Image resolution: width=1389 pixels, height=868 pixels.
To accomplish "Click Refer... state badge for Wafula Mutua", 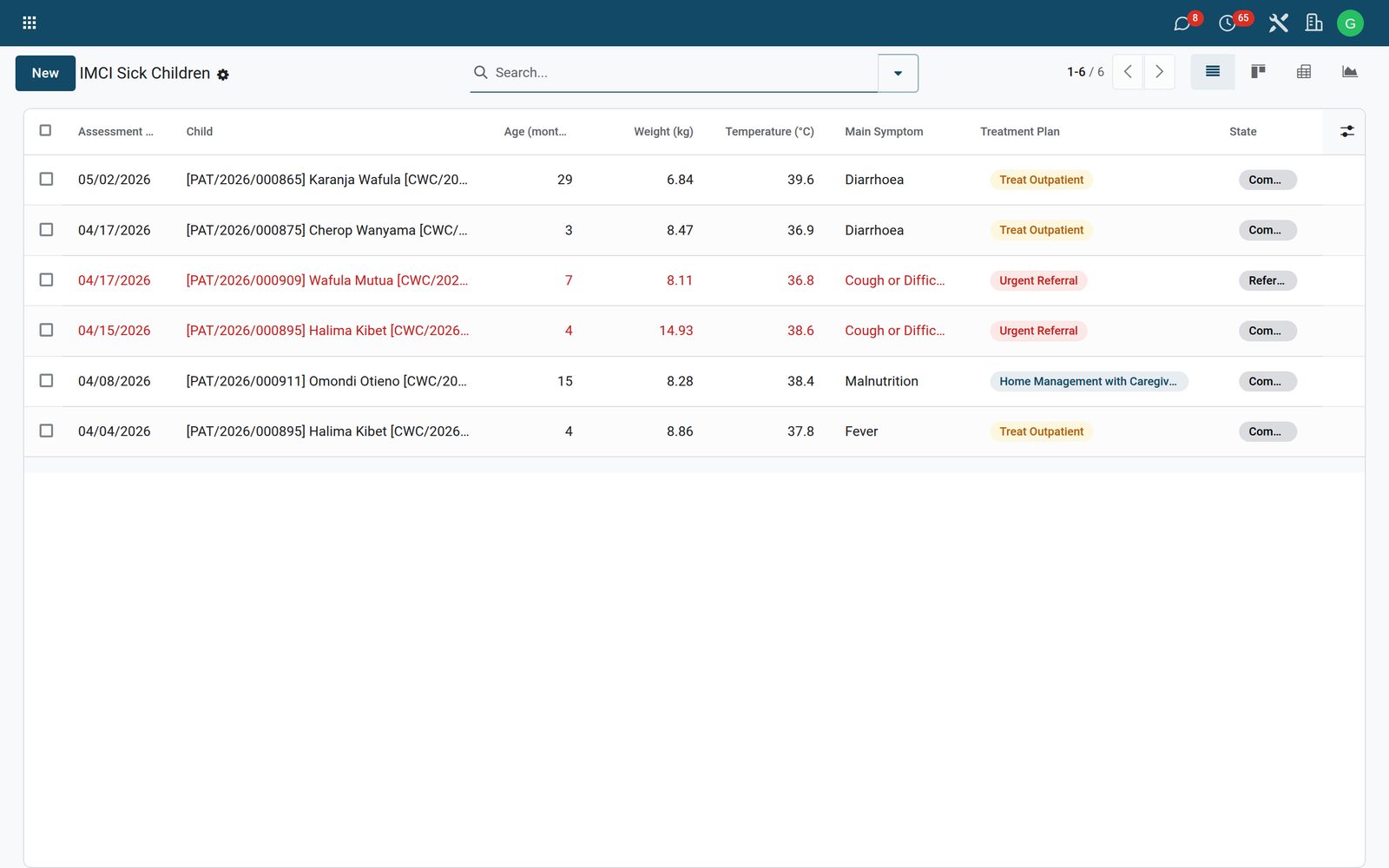I will point(1267,280).
